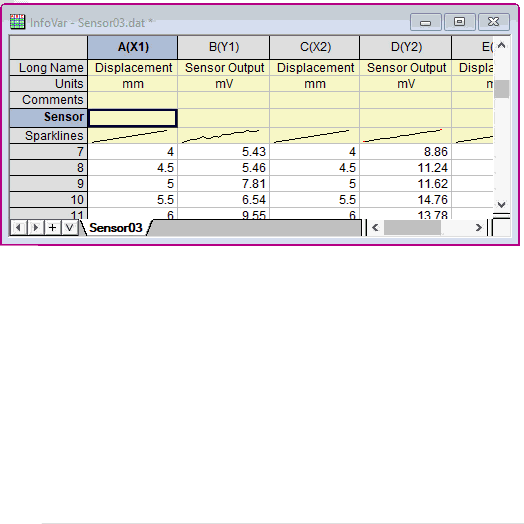Close the InfoVar workbook window
The image size is (524, 524).
[x=494, y=22]
